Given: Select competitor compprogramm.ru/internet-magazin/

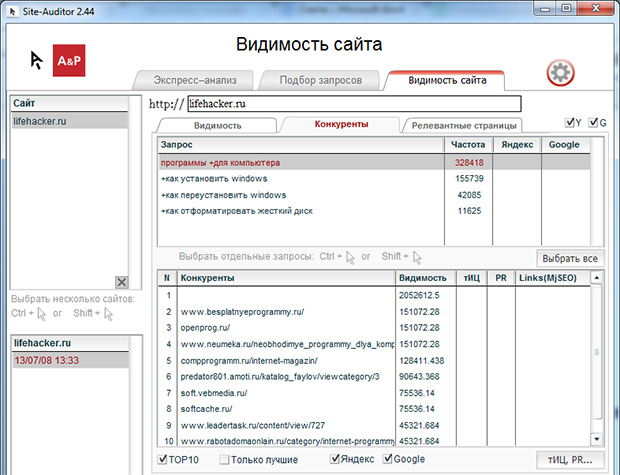Looking at the screenshot, I should (x=374, y=361).
